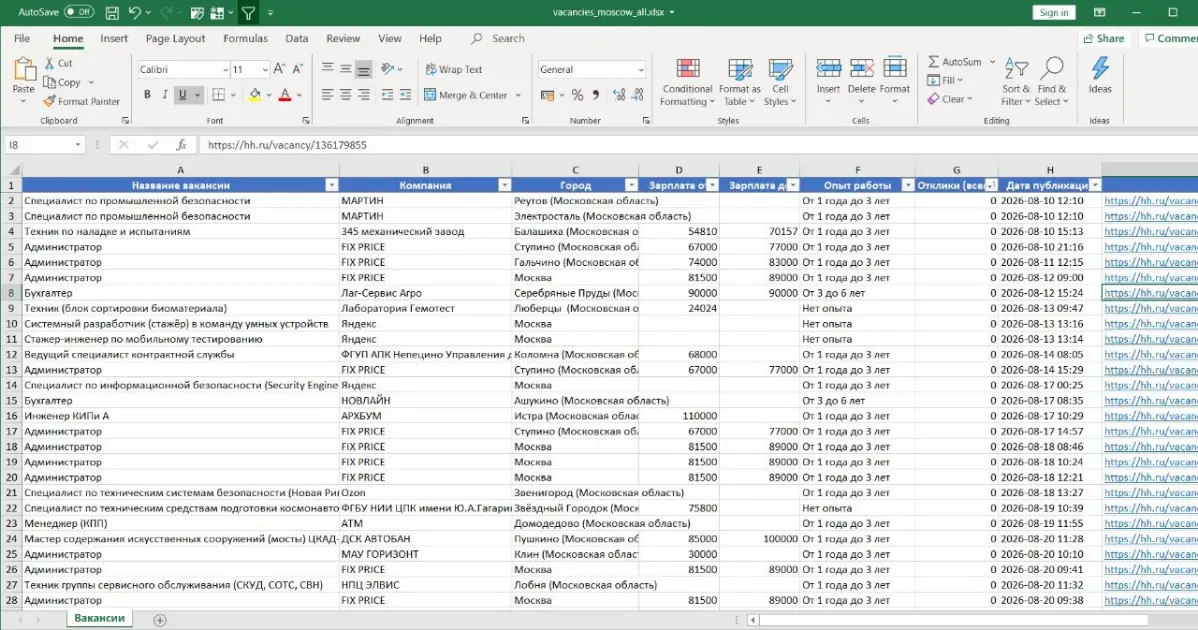Open filter dropdown for Название вакансии column
Viewport: 1198px width, 630px height.
click(332, 185)
